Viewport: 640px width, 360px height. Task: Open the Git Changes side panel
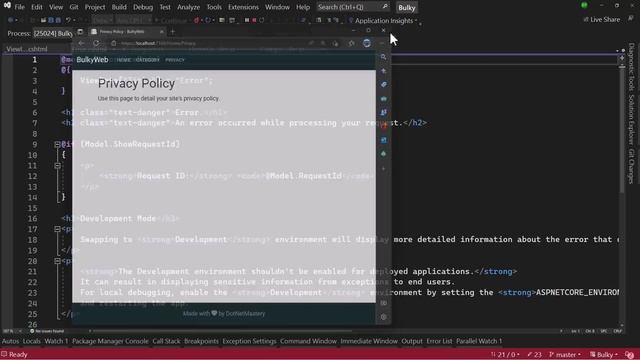click(631, 167)
